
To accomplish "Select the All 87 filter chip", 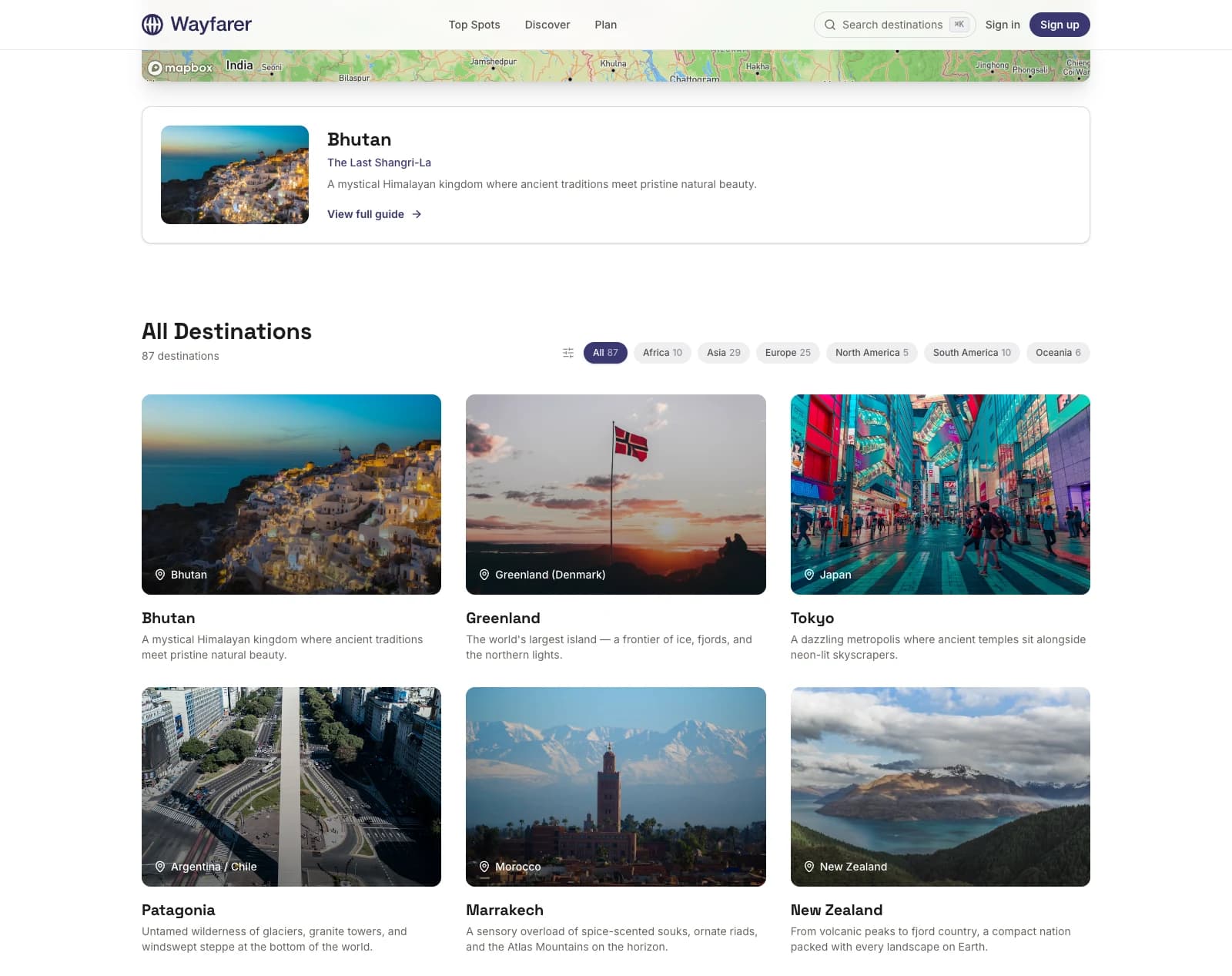I will 605,353.
